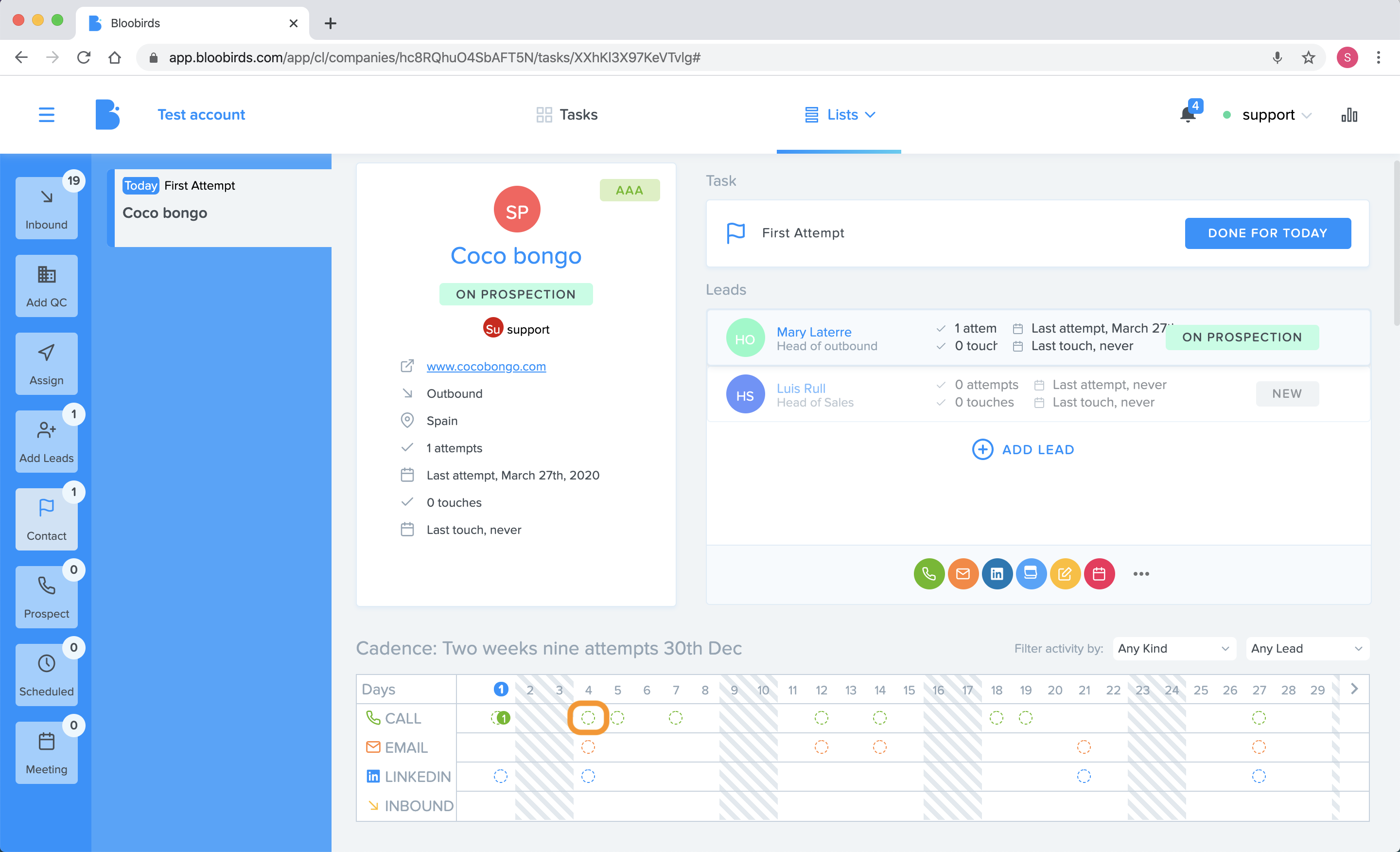The image size is (1400, 852).
Task: Click the light blue inbound action icon
Action: 1031,574
